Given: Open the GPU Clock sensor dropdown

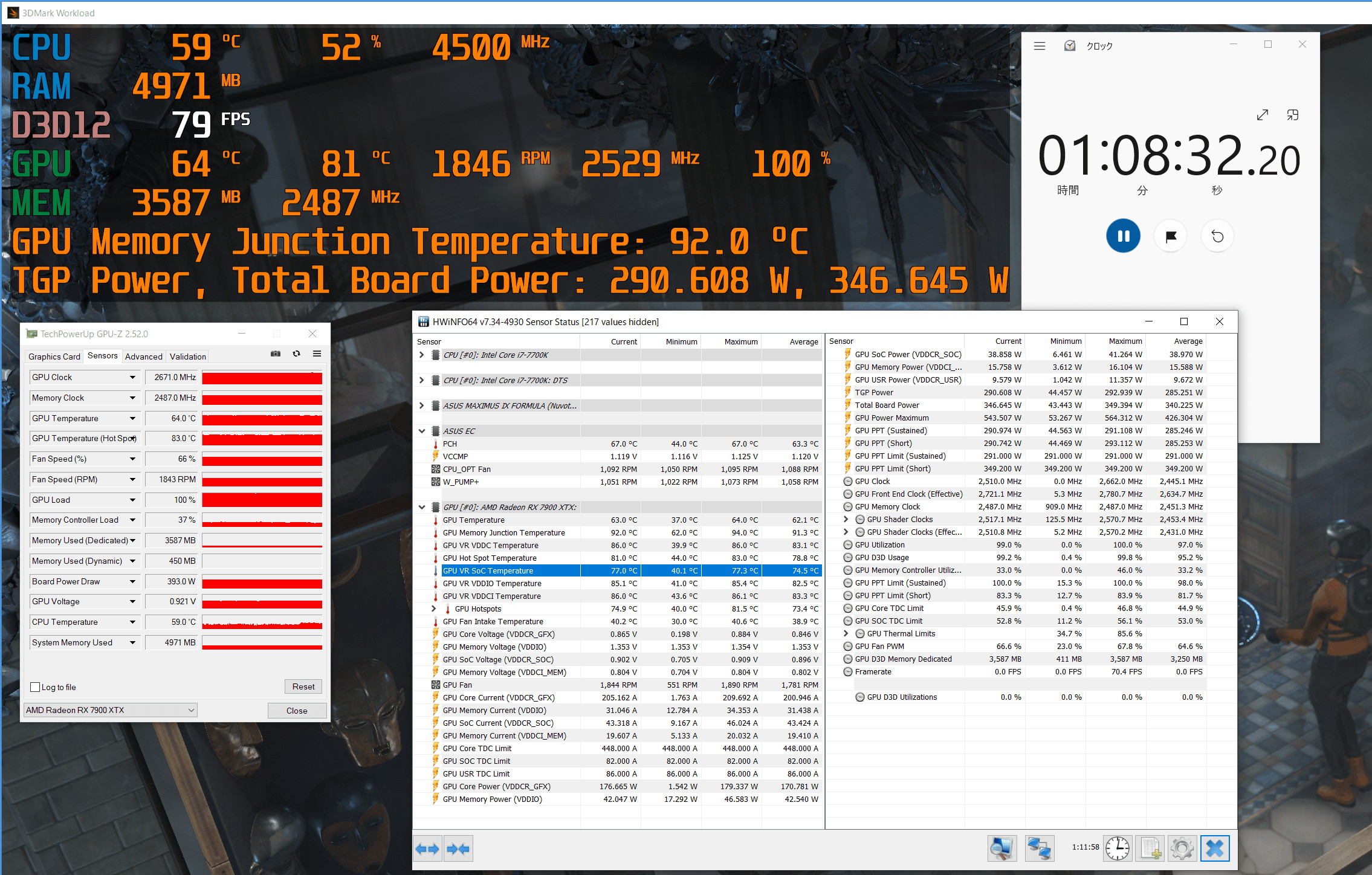Looking at the screenshot, I should click(132, 377).
